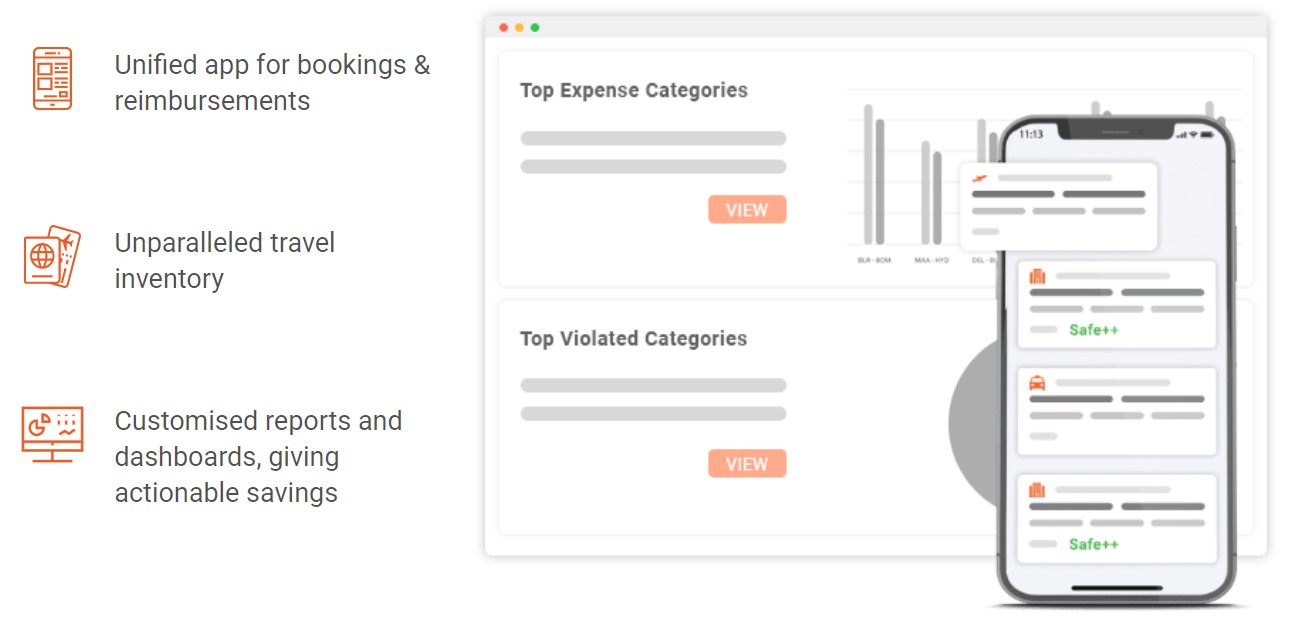Click the airplane icon on flight card

(x=980, y=178)
